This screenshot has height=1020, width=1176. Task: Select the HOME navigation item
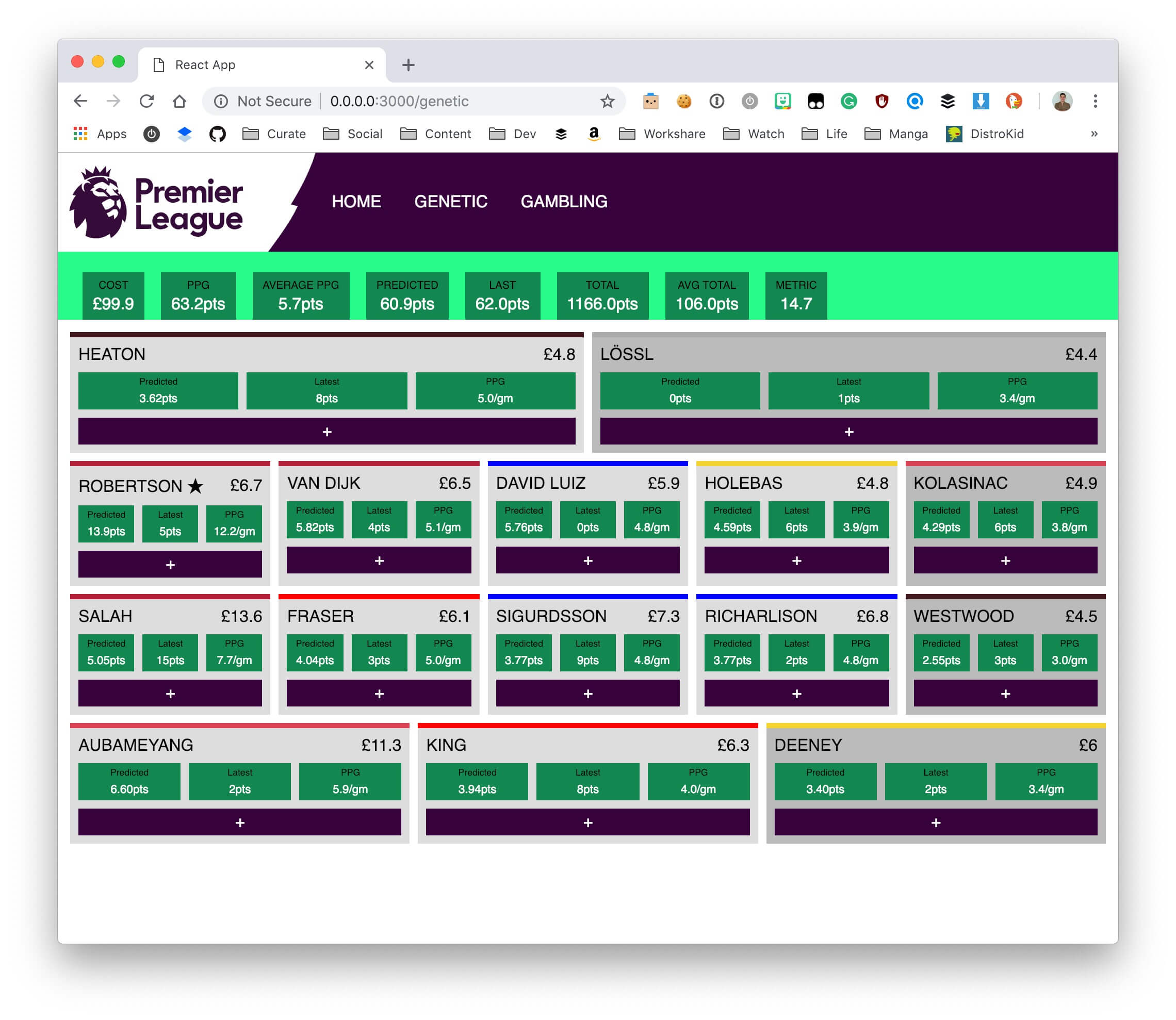(x=356, y=201)
